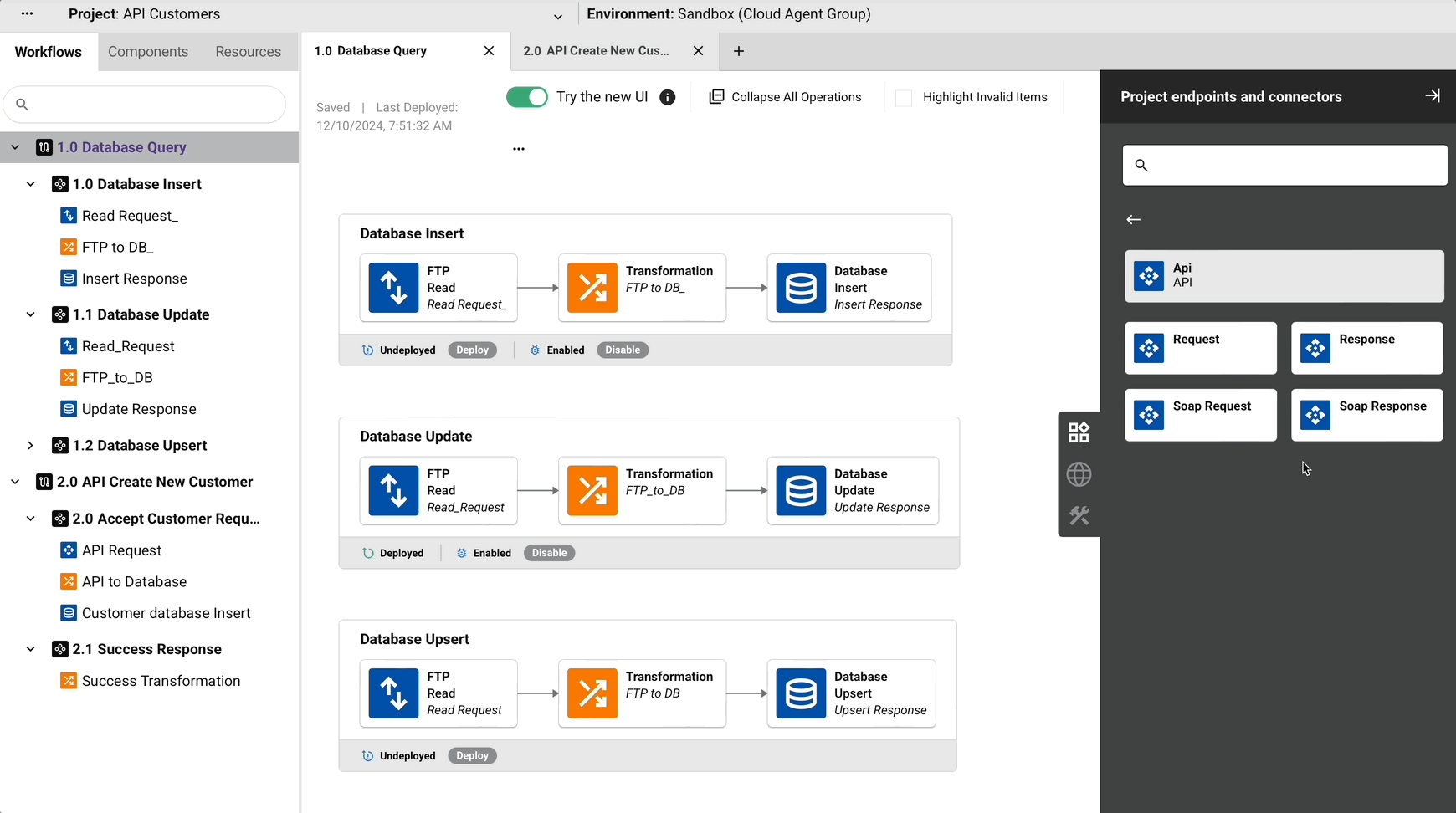Open the connectors grid icon tab
This screenshot has width=1456, height=813.
1079,432
